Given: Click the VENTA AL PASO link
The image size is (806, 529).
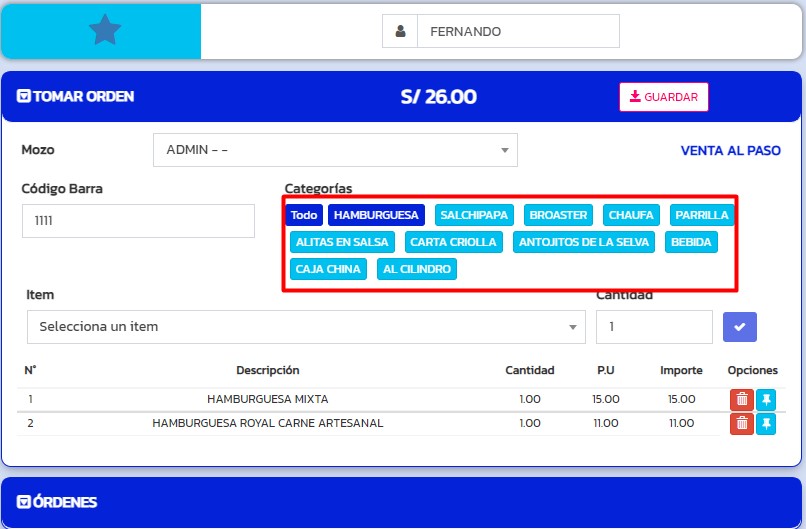Looking at the screenshot, I should [730, 151].
